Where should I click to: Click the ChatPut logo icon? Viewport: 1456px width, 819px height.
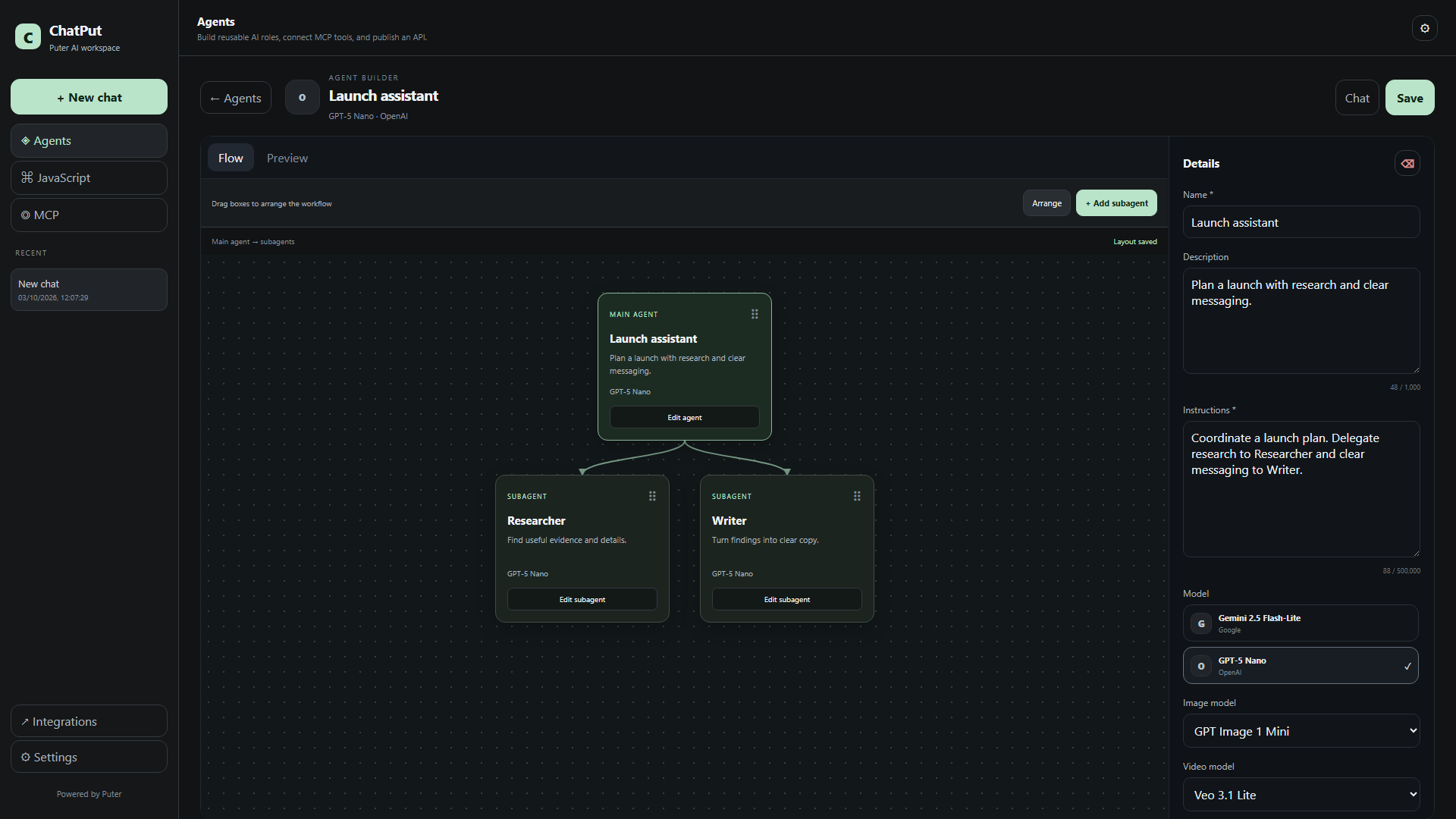[28, 36]
